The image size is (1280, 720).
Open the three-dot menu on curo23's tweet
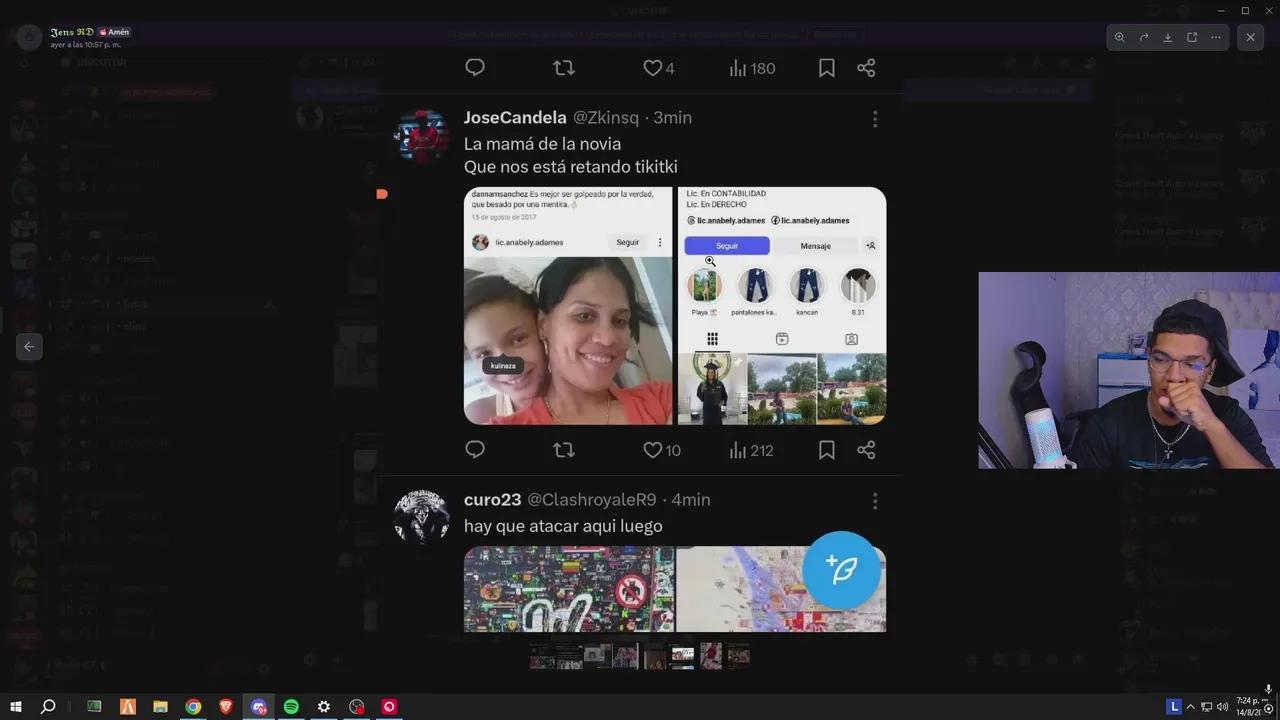875,501
